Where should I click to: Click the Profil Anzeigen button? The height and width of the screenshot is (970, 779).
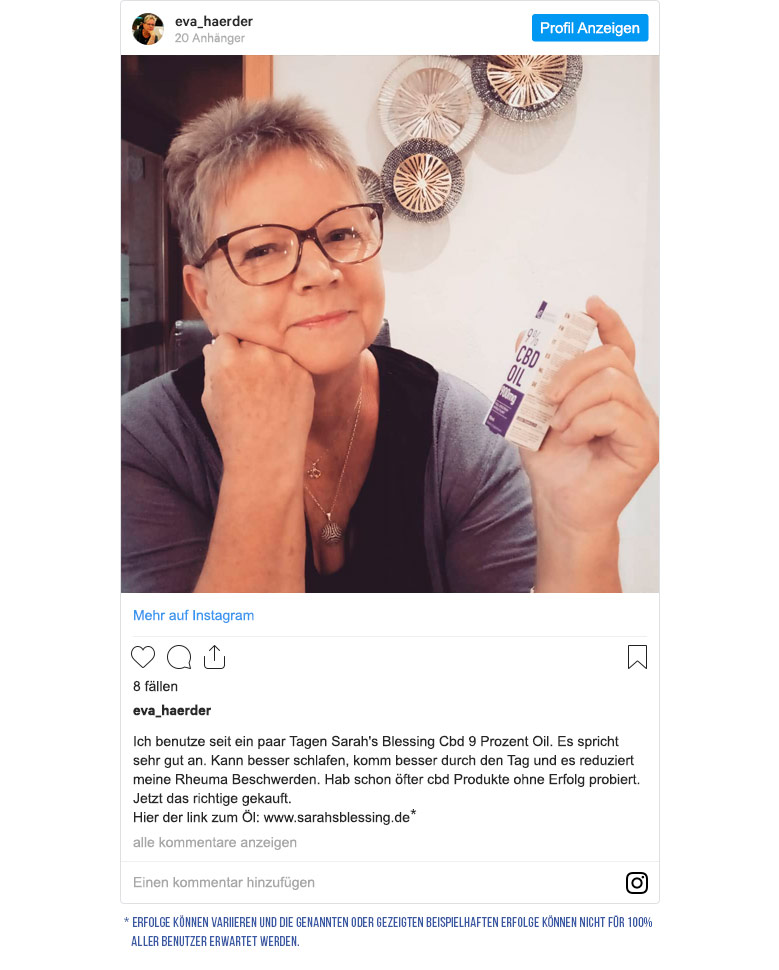(x=590, y=28)
